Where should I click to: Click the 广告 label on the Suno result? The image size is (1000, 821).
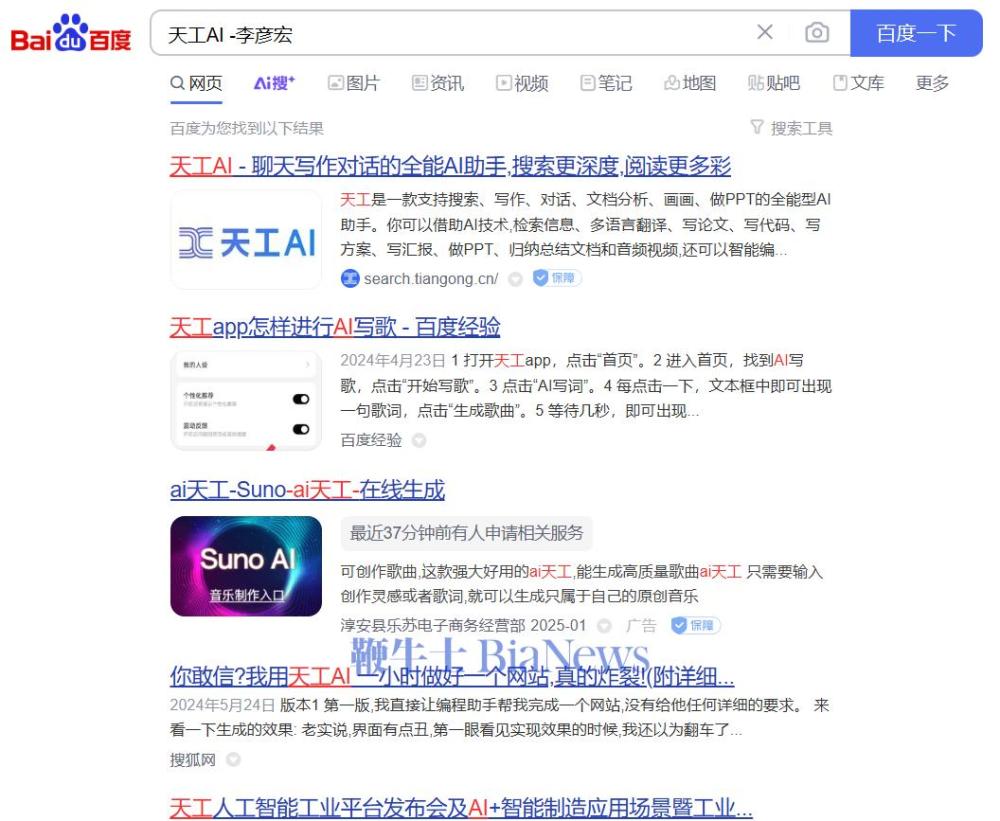(641, 625)
